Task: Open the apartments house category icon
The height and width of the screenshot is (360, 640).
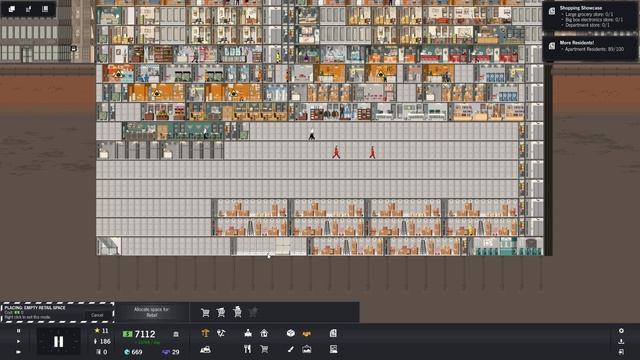Action: click(x=264, y=333)
